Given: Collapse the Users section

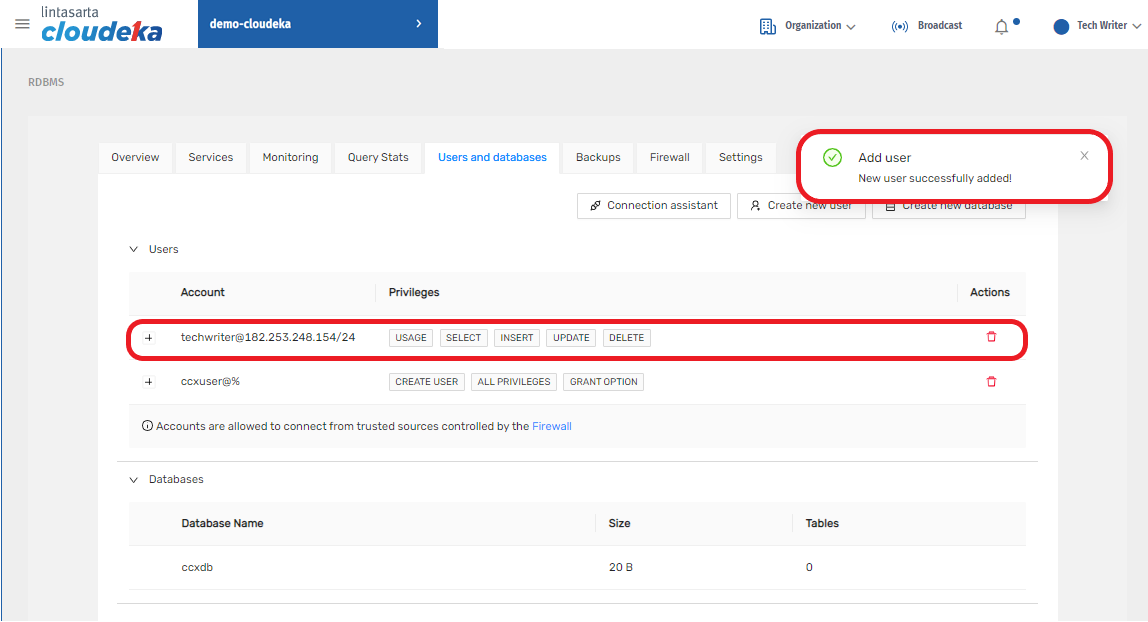Looking at the screenshot, I should pyautogui.click(x=134, y=249).
